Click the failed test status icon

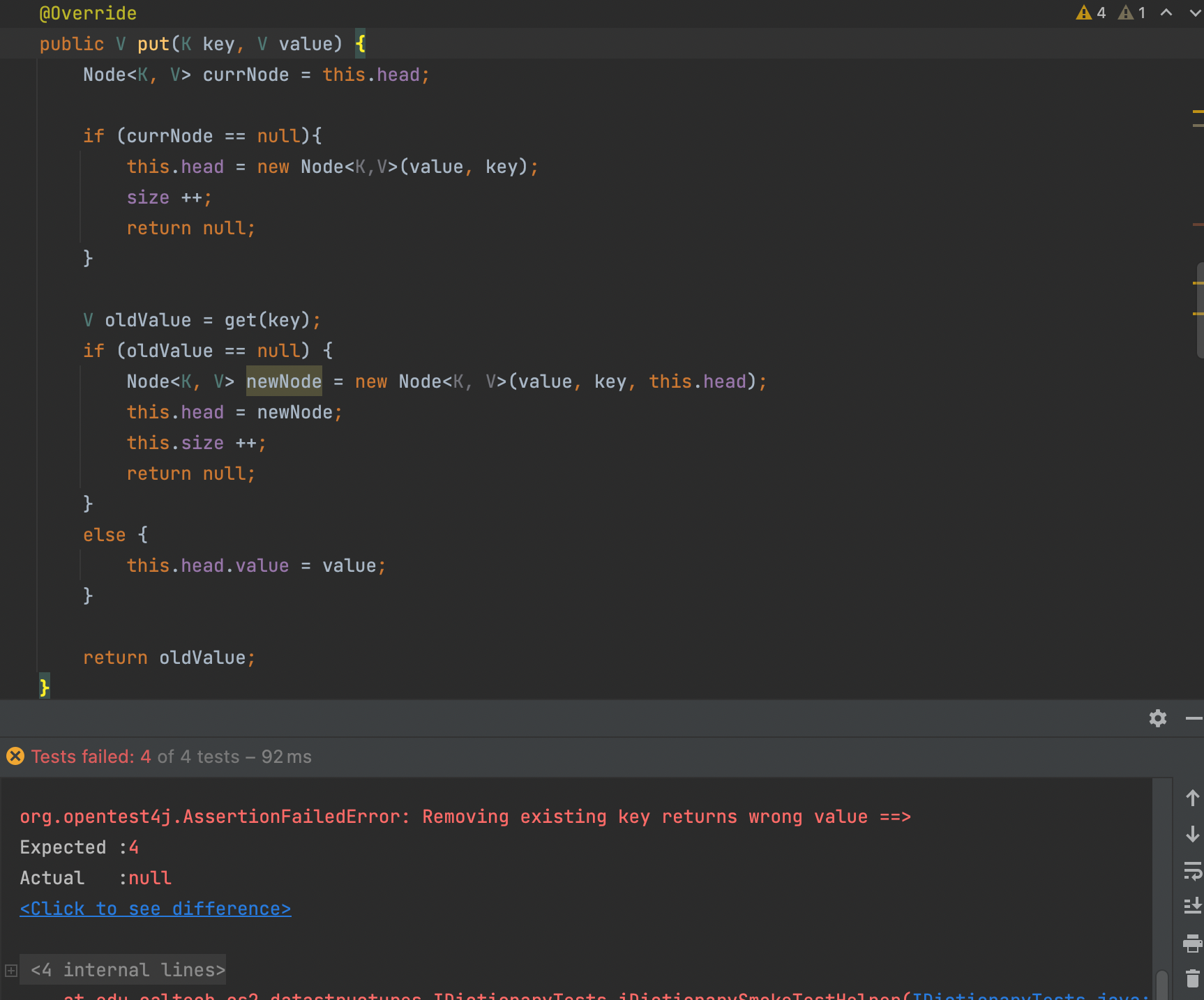(x=15, y=757)
